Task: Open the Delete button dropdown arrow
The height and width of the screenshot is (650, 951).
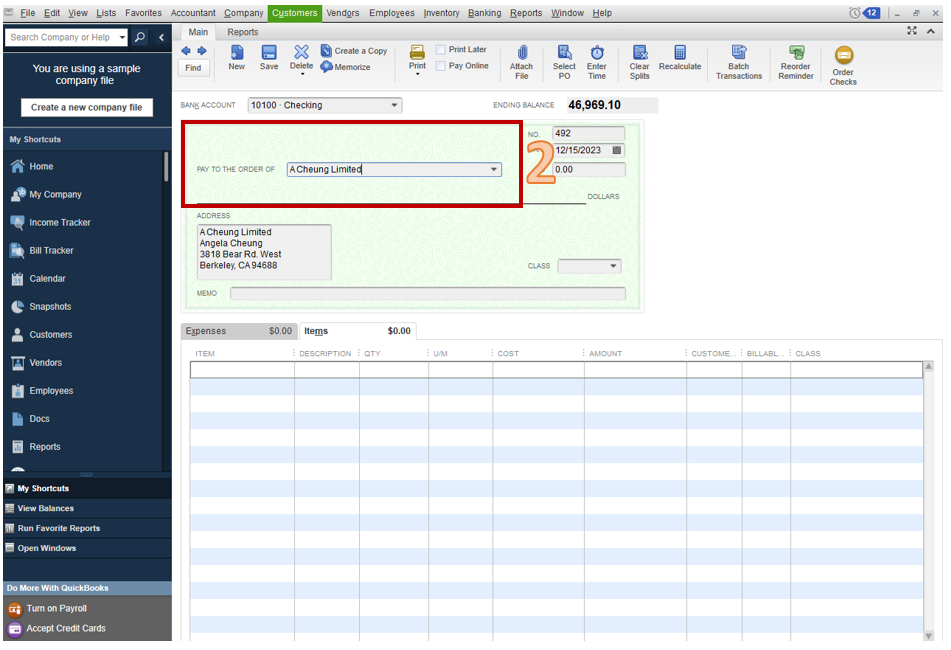Action: click(301, 74)
